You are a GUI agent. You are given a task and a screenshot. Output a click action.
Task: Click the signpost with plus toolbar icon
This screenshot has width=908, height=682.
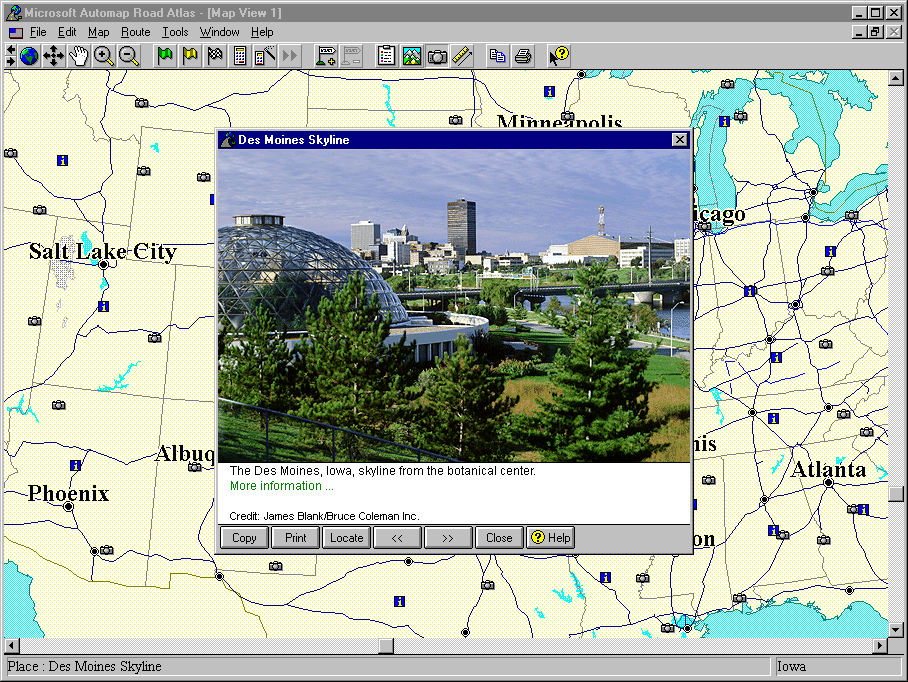[x=325, y=56]
